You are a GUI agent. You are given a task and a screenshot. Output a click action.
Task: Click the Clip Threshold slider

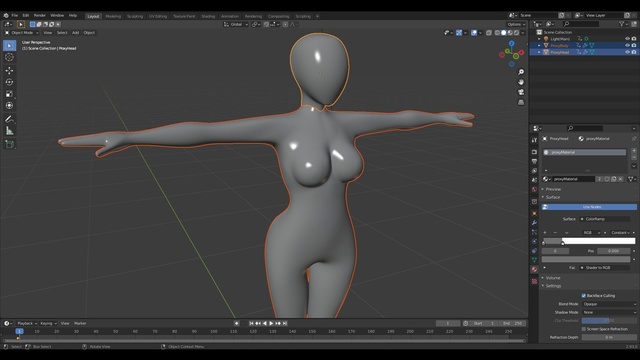coord(609,321)
